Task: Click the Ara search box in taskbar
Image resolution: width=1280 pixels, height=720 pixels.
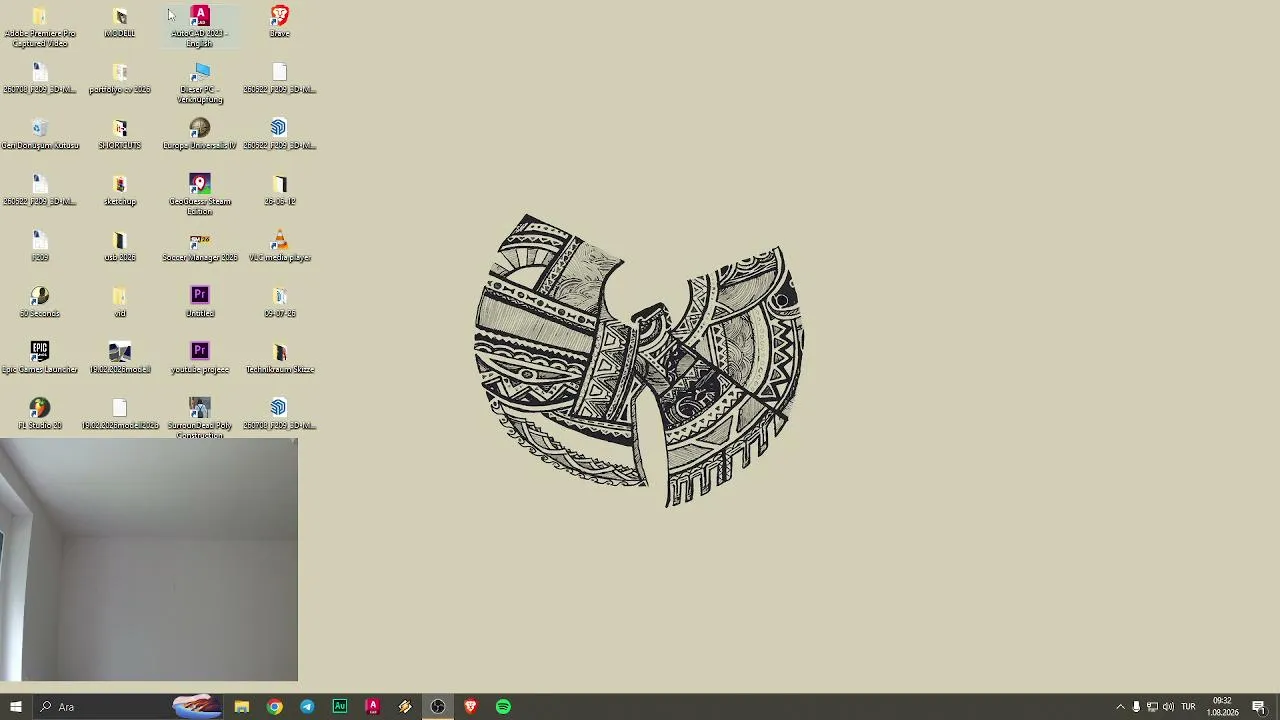Action: point(130,707)
